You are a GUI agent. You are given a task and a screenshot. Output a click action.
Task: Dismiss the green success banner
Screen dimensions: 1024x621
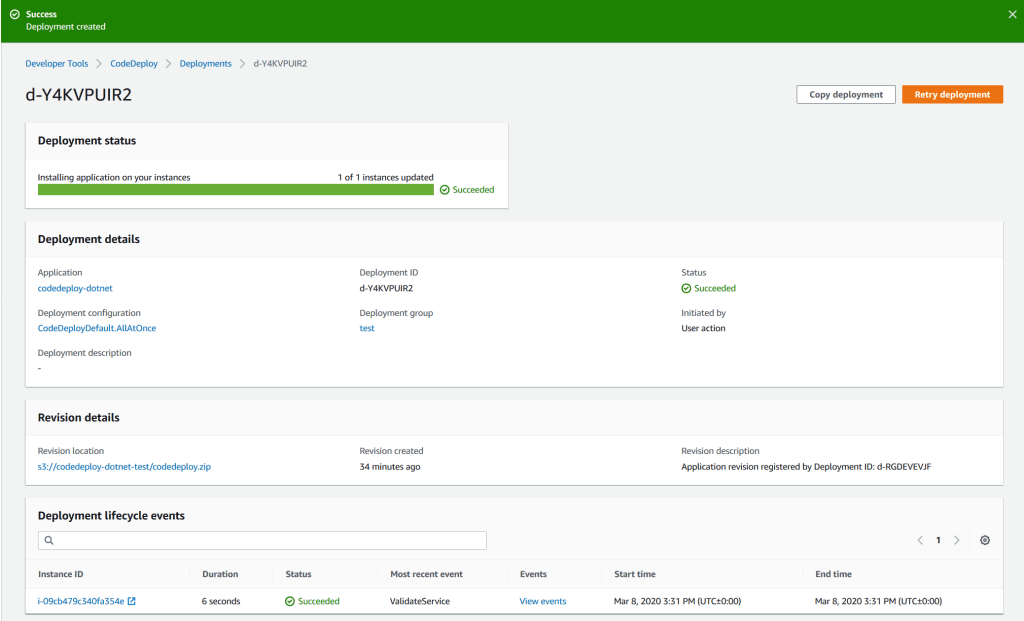1011,15
